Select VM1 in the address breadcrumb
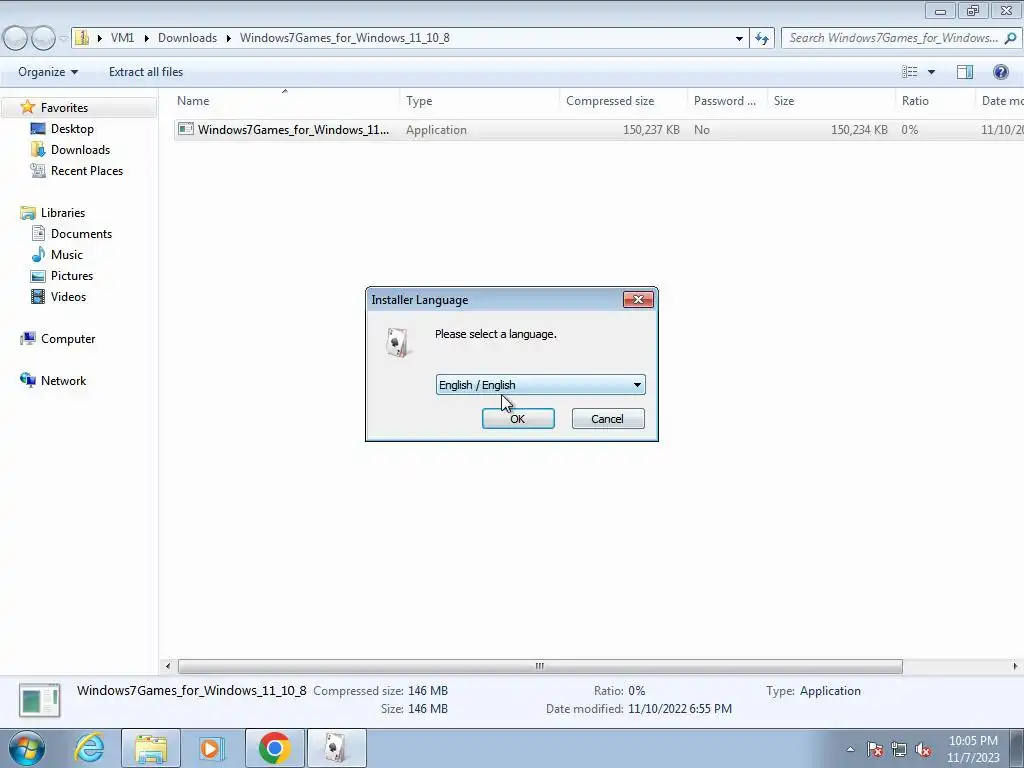The height and width of the screenshot is (768, 1024). click(x=122, y=38)
